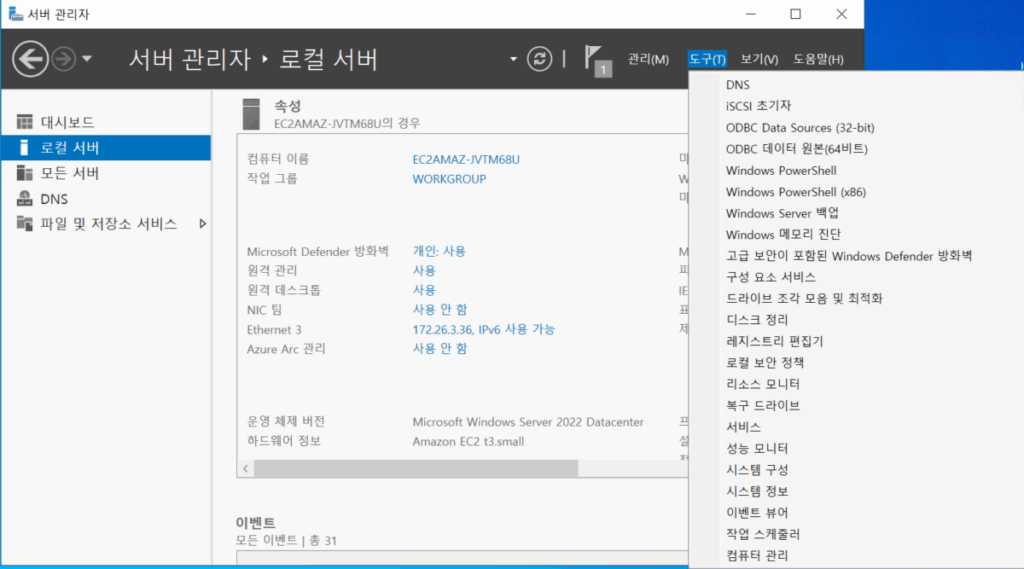Image resolution: width=1024 pixels, height=569 pixels.
Task: Click the WORKGROUP link
Action: (x=449, y=179)
